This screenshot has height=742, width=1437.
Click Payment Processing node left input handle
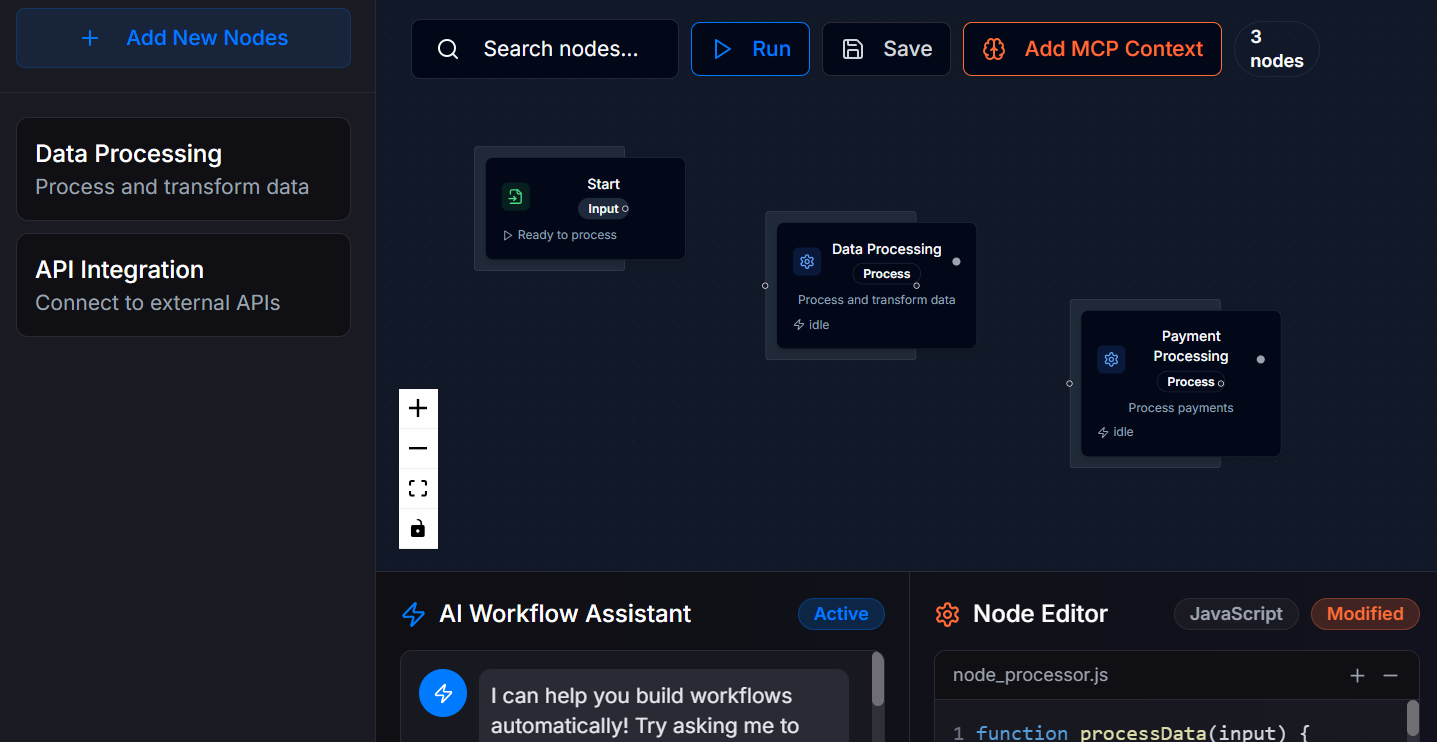1069,383
